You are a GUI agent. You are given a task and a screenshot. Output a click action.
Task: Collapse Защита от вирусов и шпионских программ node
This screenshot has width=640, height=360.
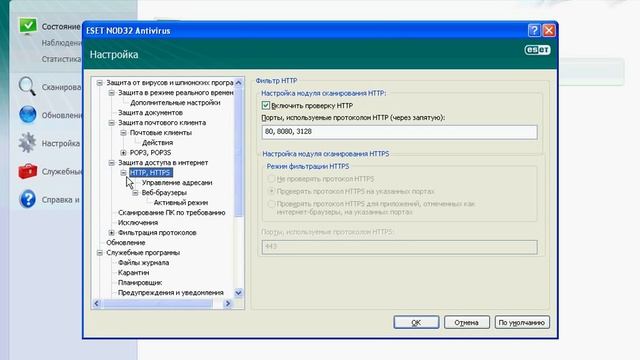tap(100, 83)
